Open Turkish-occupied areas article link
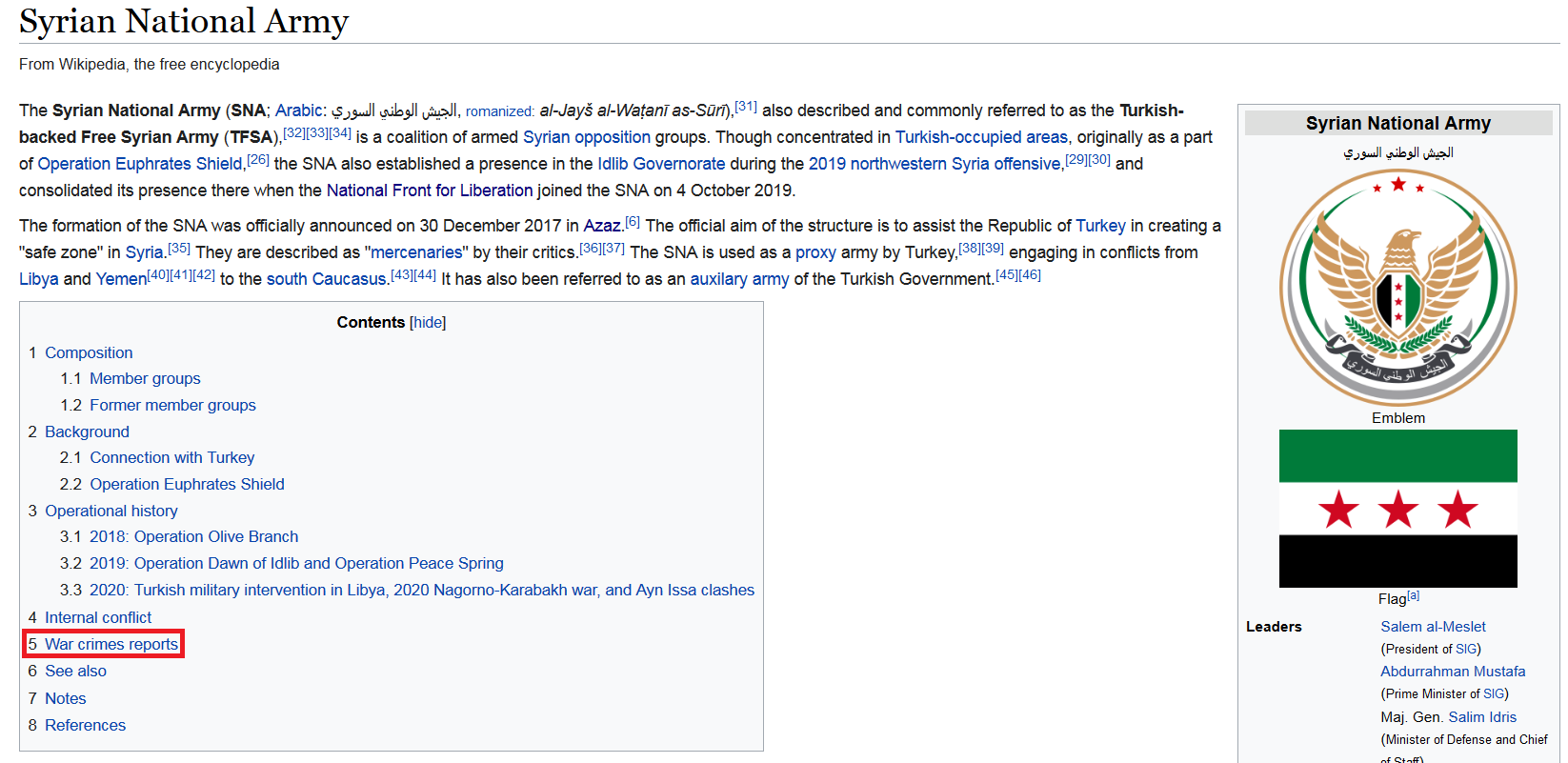1568x763 pixels. click(981, 137)
